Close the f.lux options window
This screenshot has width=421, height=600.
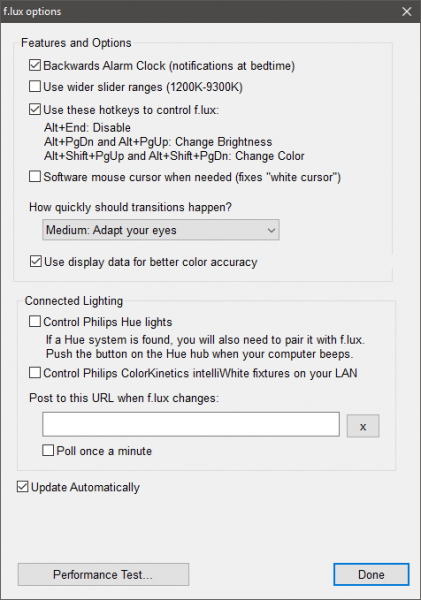(x=406, y=11)
